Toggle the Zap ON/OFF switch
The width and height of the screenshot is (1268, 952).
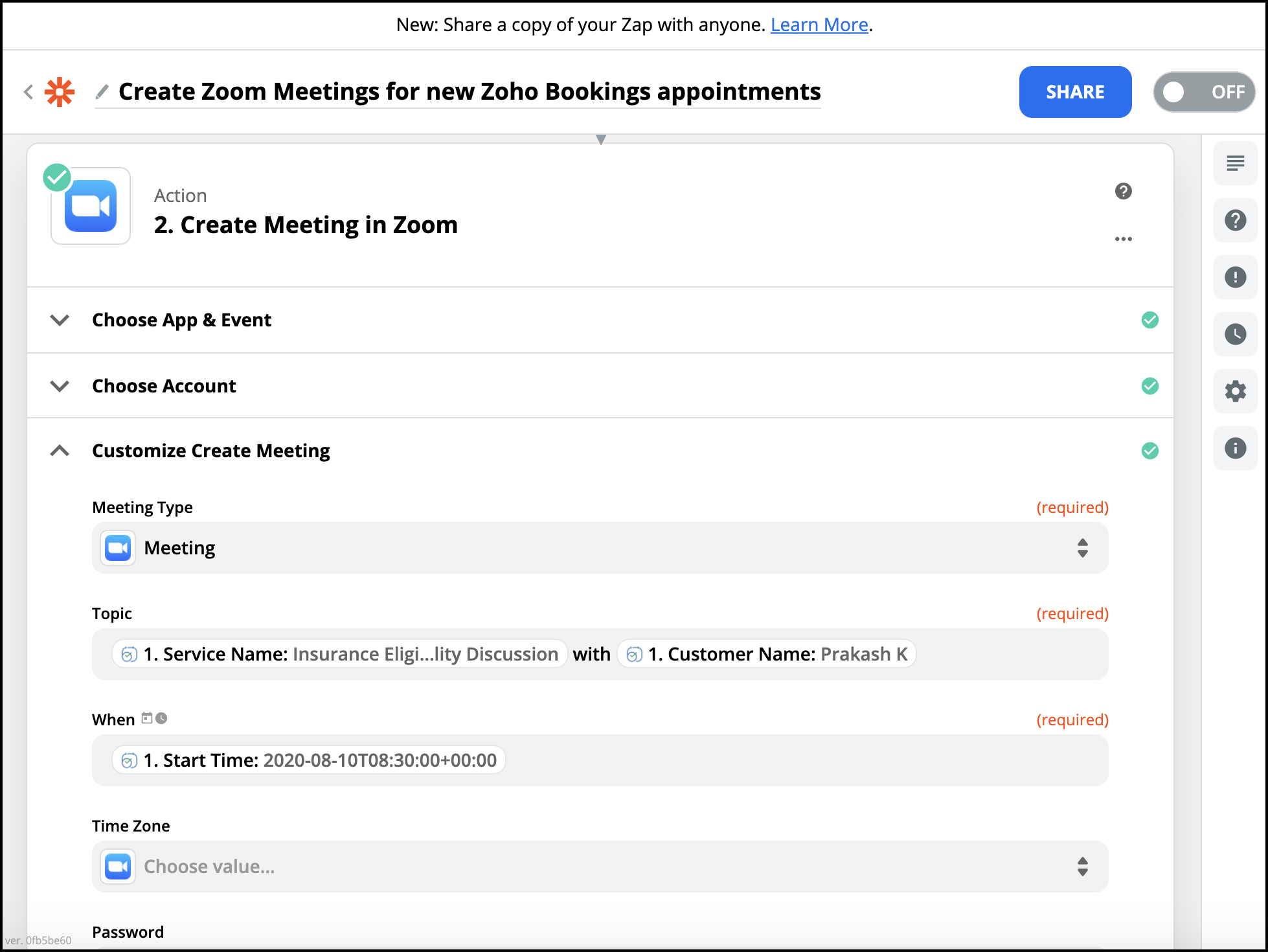[1204, 92]
